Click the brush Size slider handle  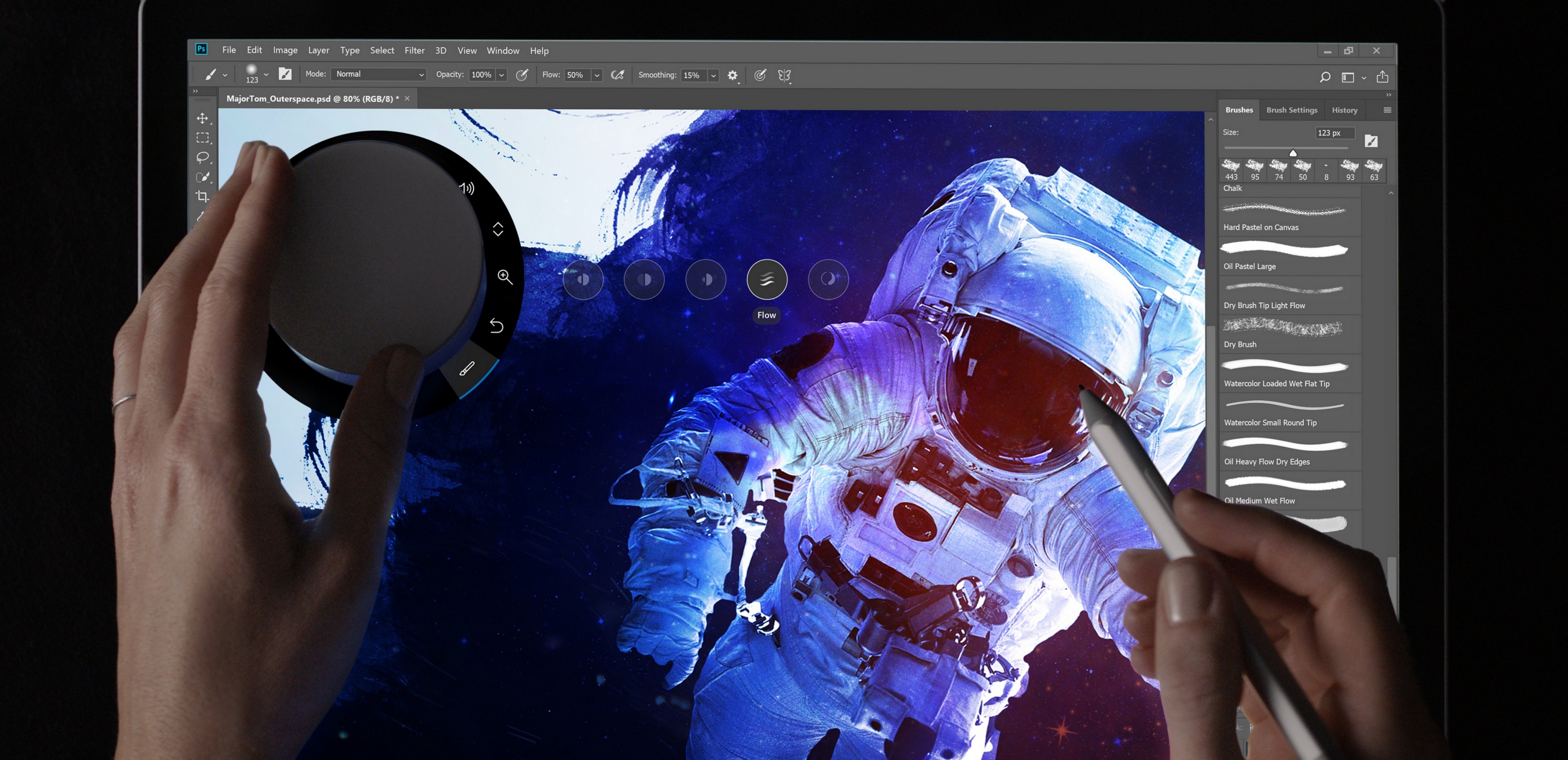pos(1293,153)
